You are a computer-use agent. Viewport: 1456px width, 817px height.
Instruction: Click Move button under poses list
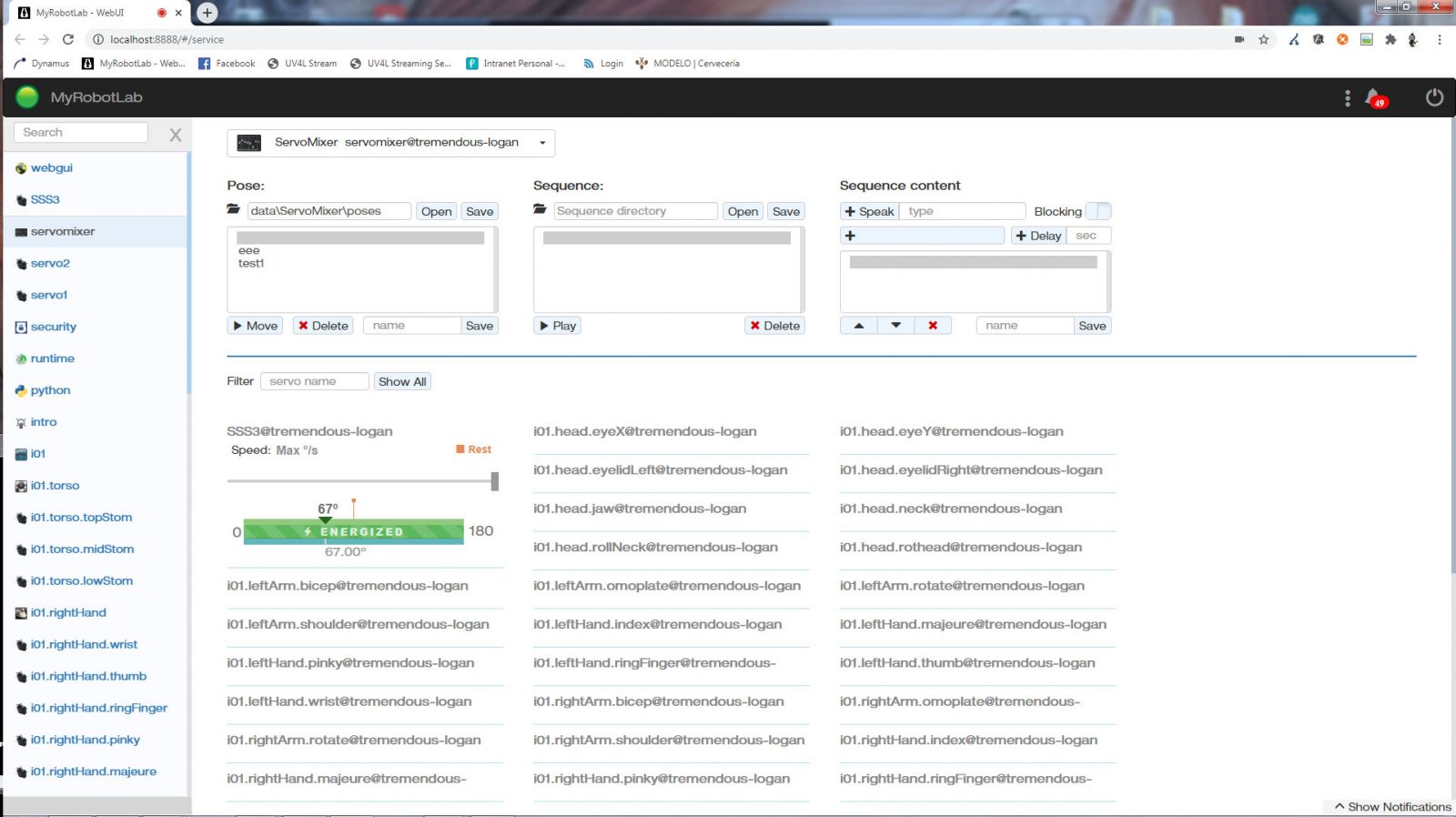point(255,326)
